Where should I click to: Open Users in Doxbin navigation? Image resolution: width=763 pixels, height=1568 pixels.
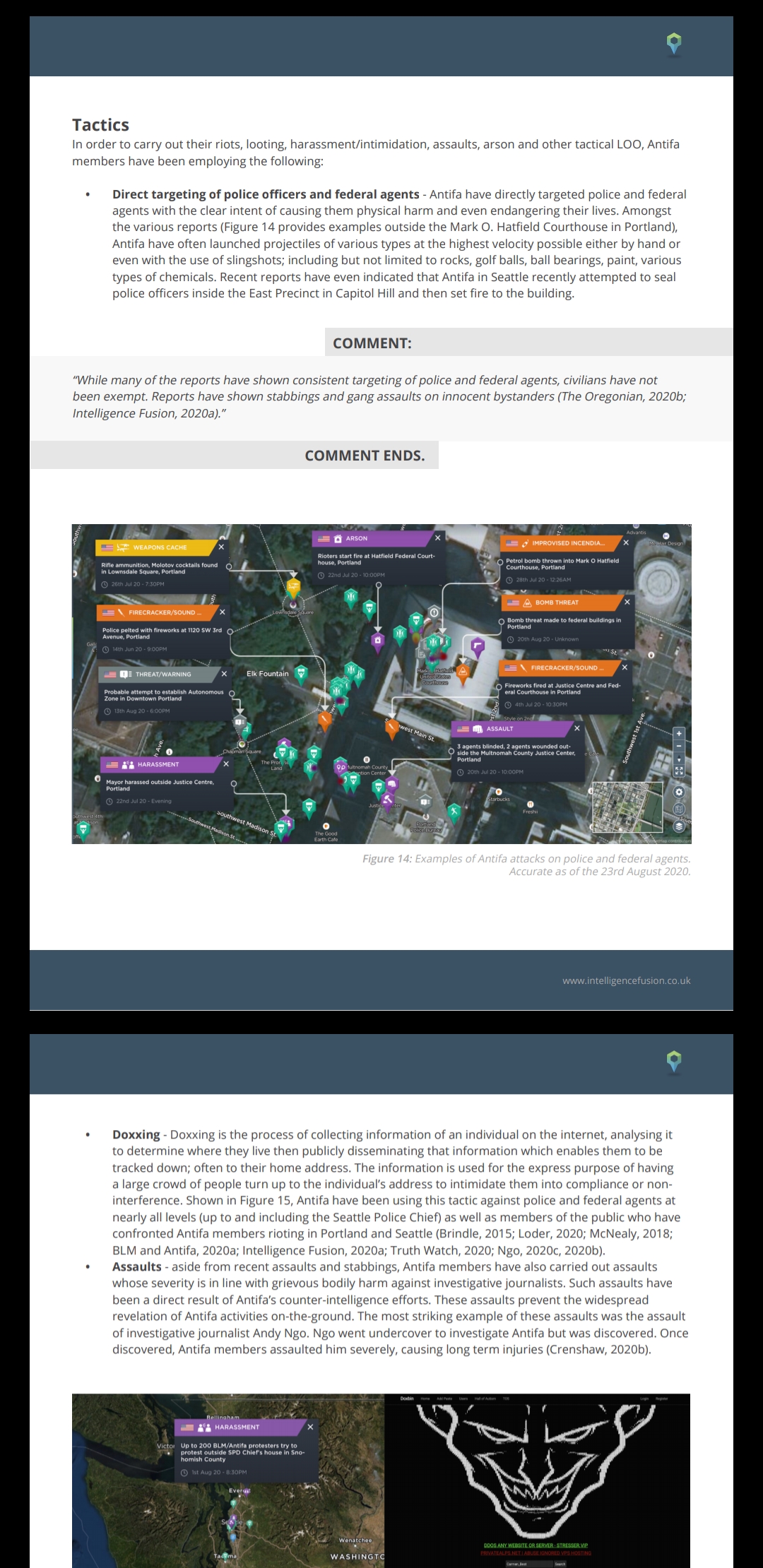click(x=463, y=1398)
